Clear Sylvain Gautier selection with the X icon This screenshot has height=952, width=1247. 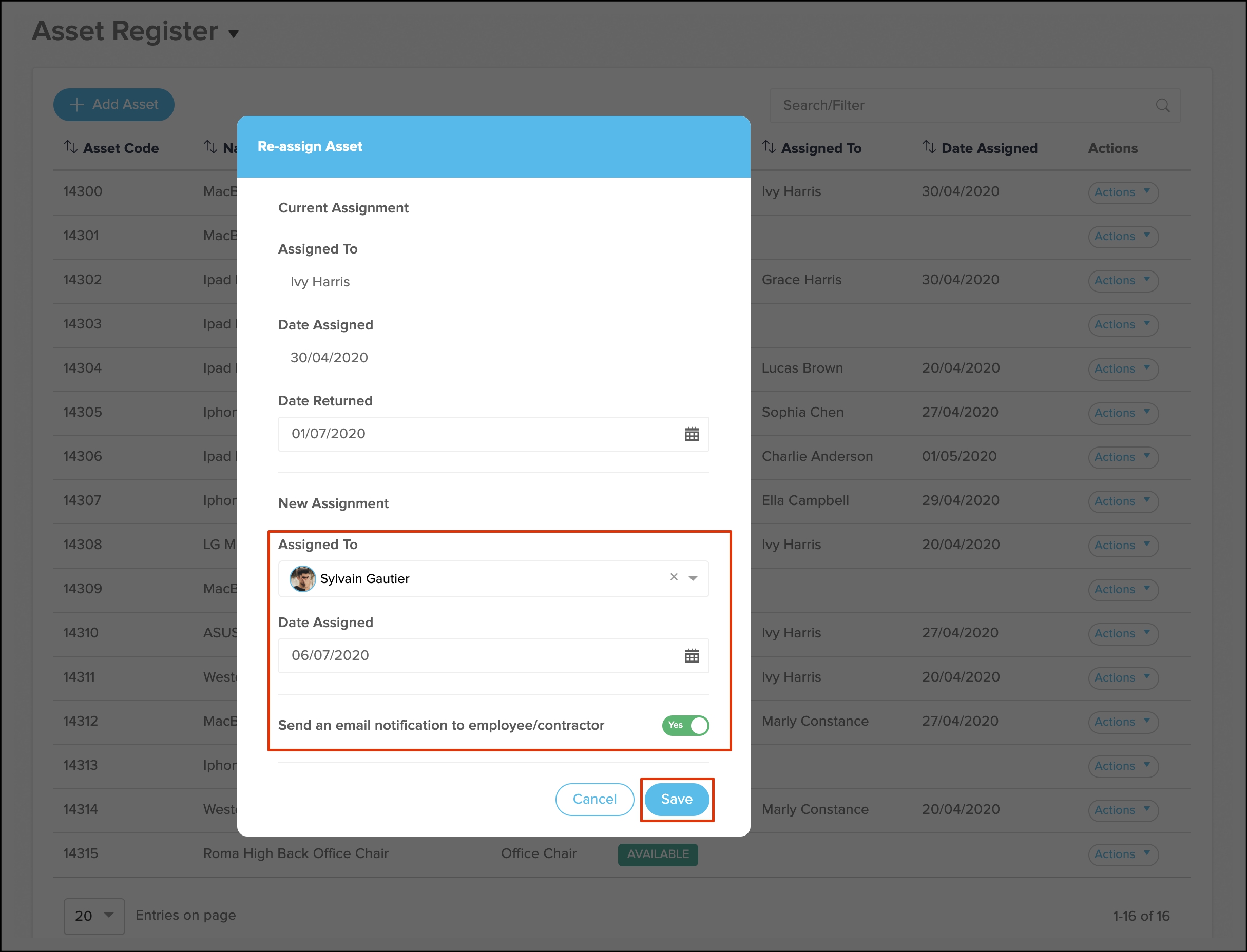pos(674,577)
